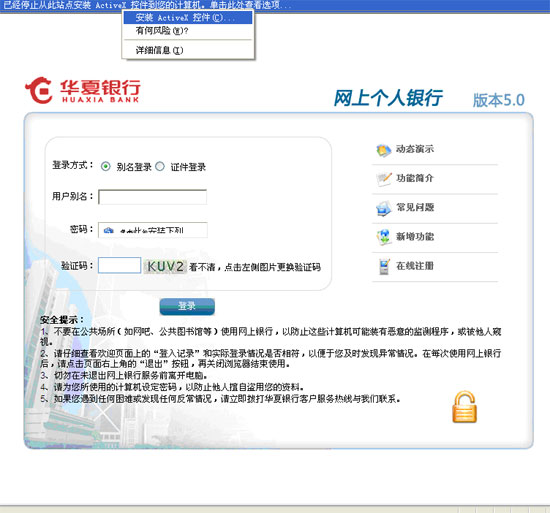The width and height of the screenshot is (550, 513).
Task: Click the 动态演示 demo icon
Action: point(383,150)
